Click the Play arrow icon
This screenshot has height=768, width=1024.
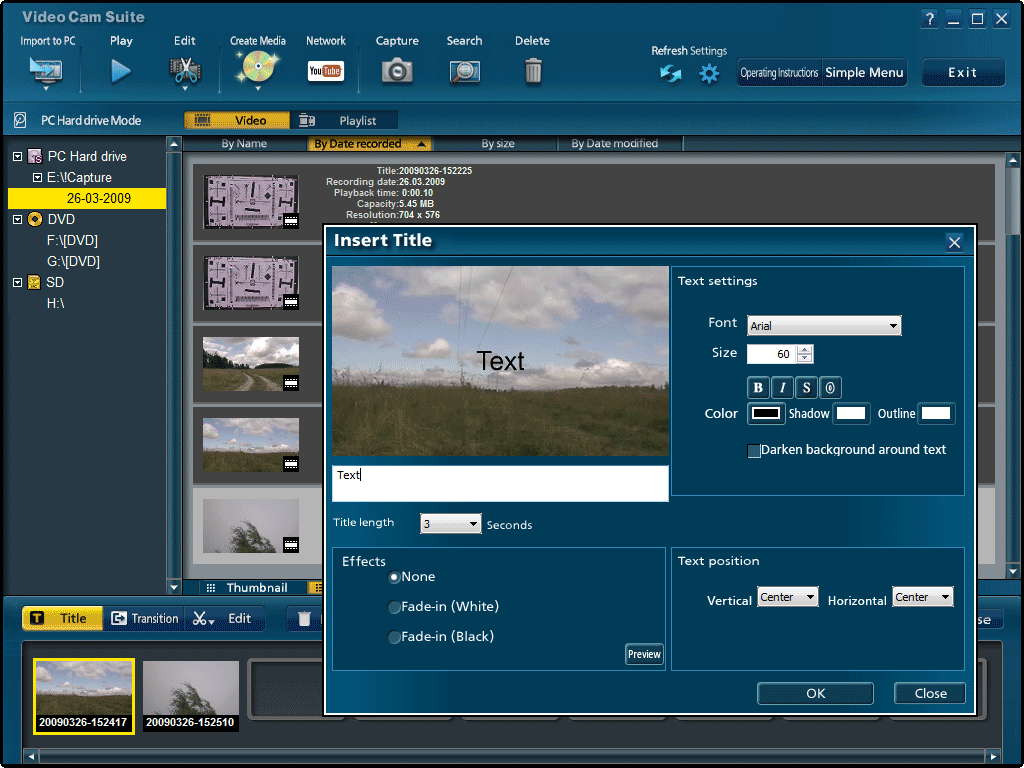[121, 71]
